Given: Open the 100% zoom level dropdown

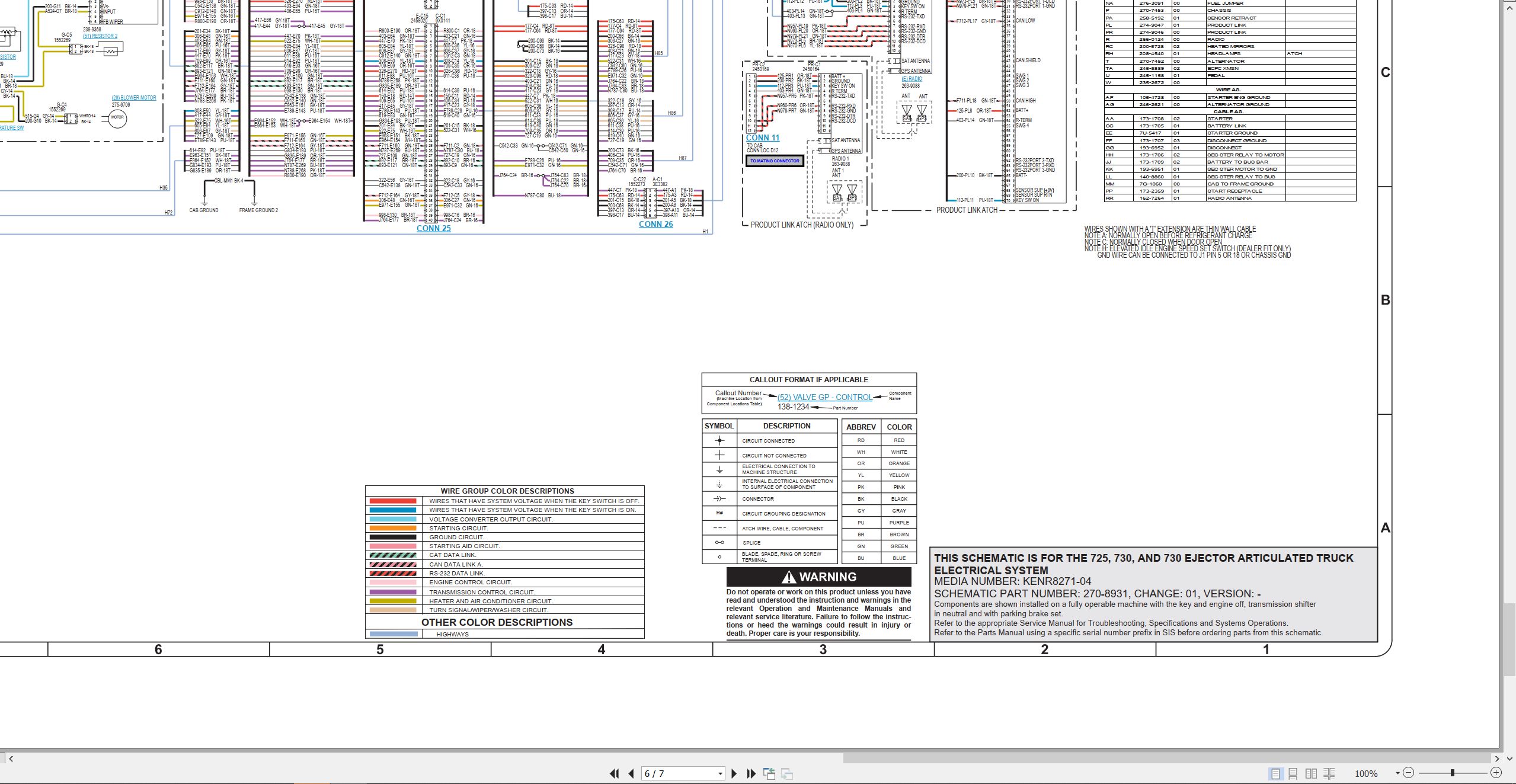Looking at the screenshot, I should (x=1397, y=773).
